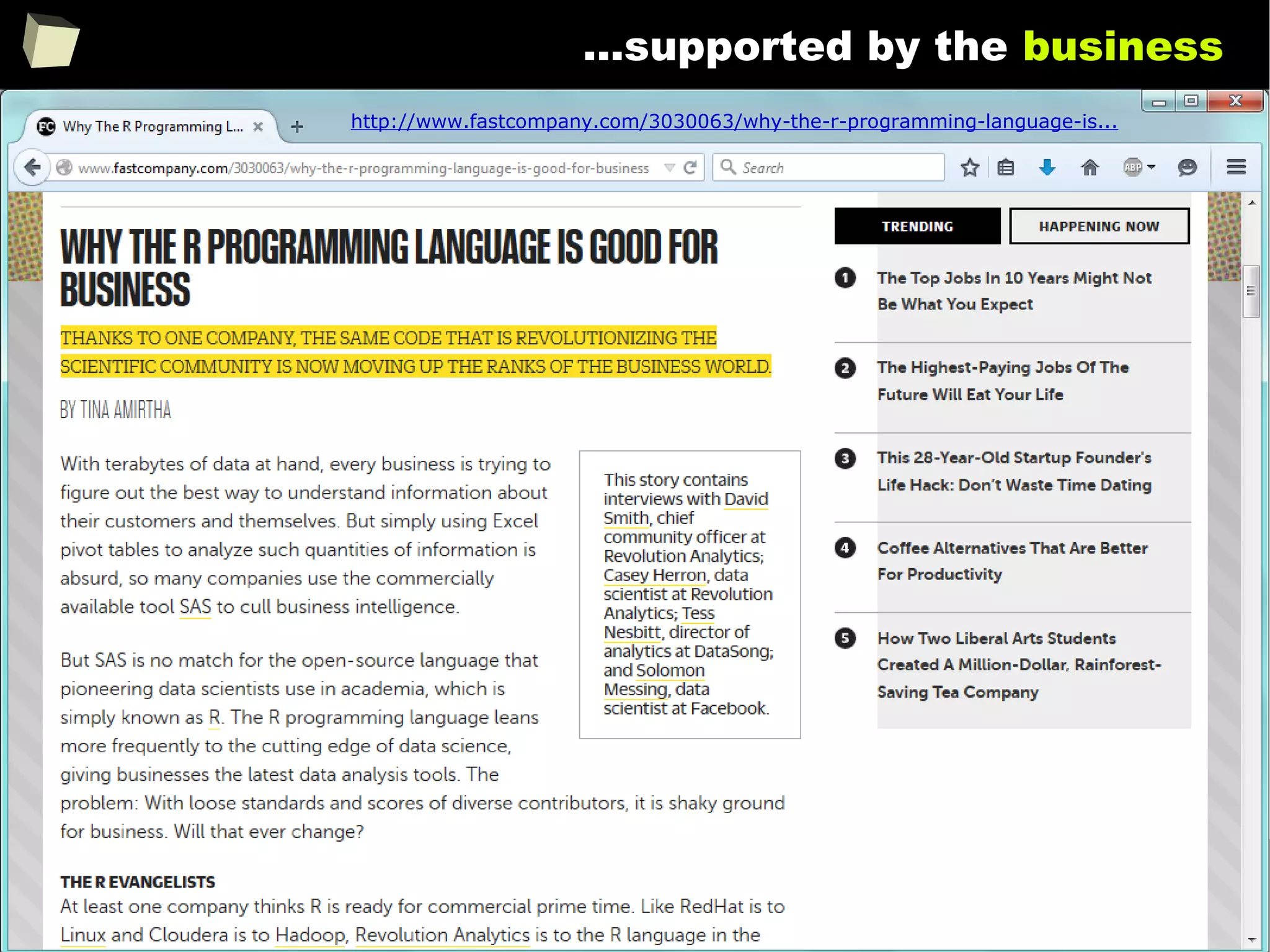Click the scrollbar down arrow
This screenshot has width=1270, height=952.
tap(1251, 940)
